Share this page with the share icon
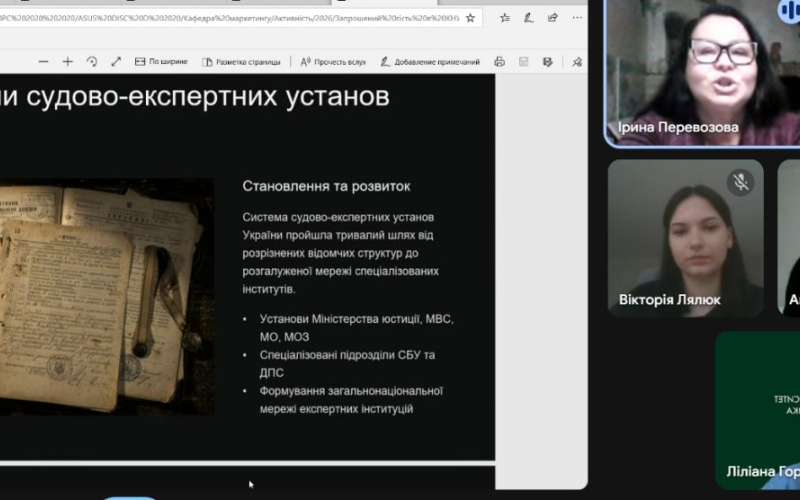Screen dimensions: 800x500 click(x=553, y=18)
